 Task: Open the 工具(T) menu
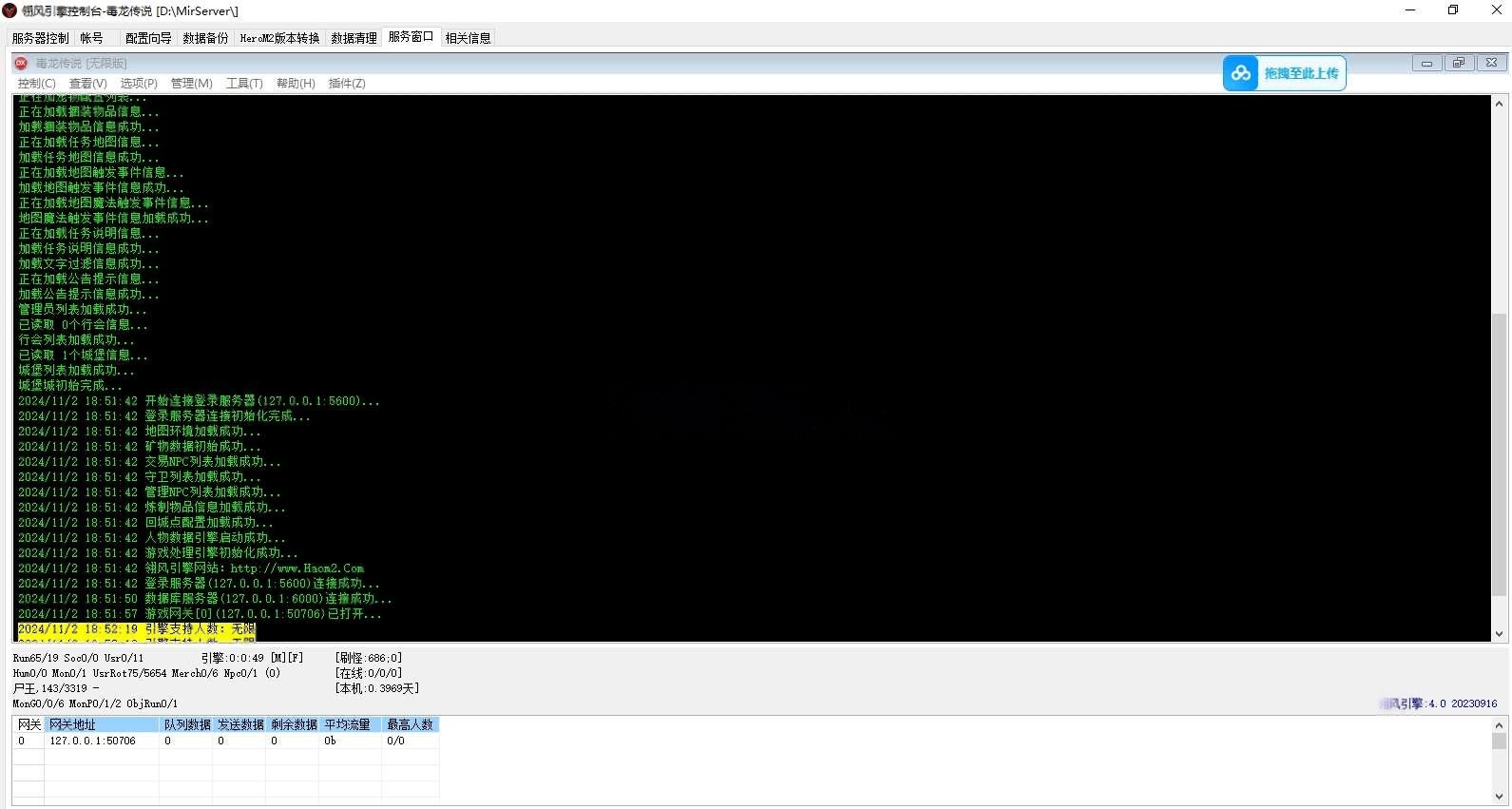coord(244,84)
